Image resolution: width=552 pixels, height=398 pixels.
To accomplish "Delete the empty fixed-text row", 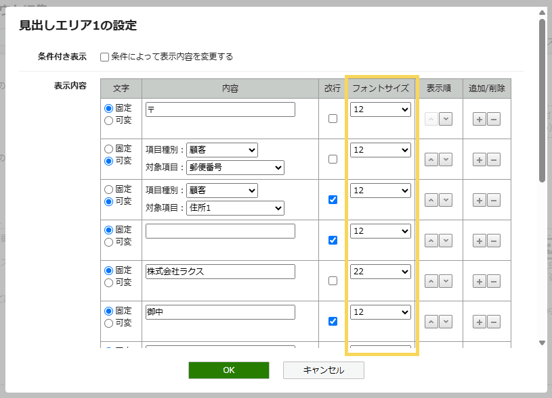I will tap(494, 241).
